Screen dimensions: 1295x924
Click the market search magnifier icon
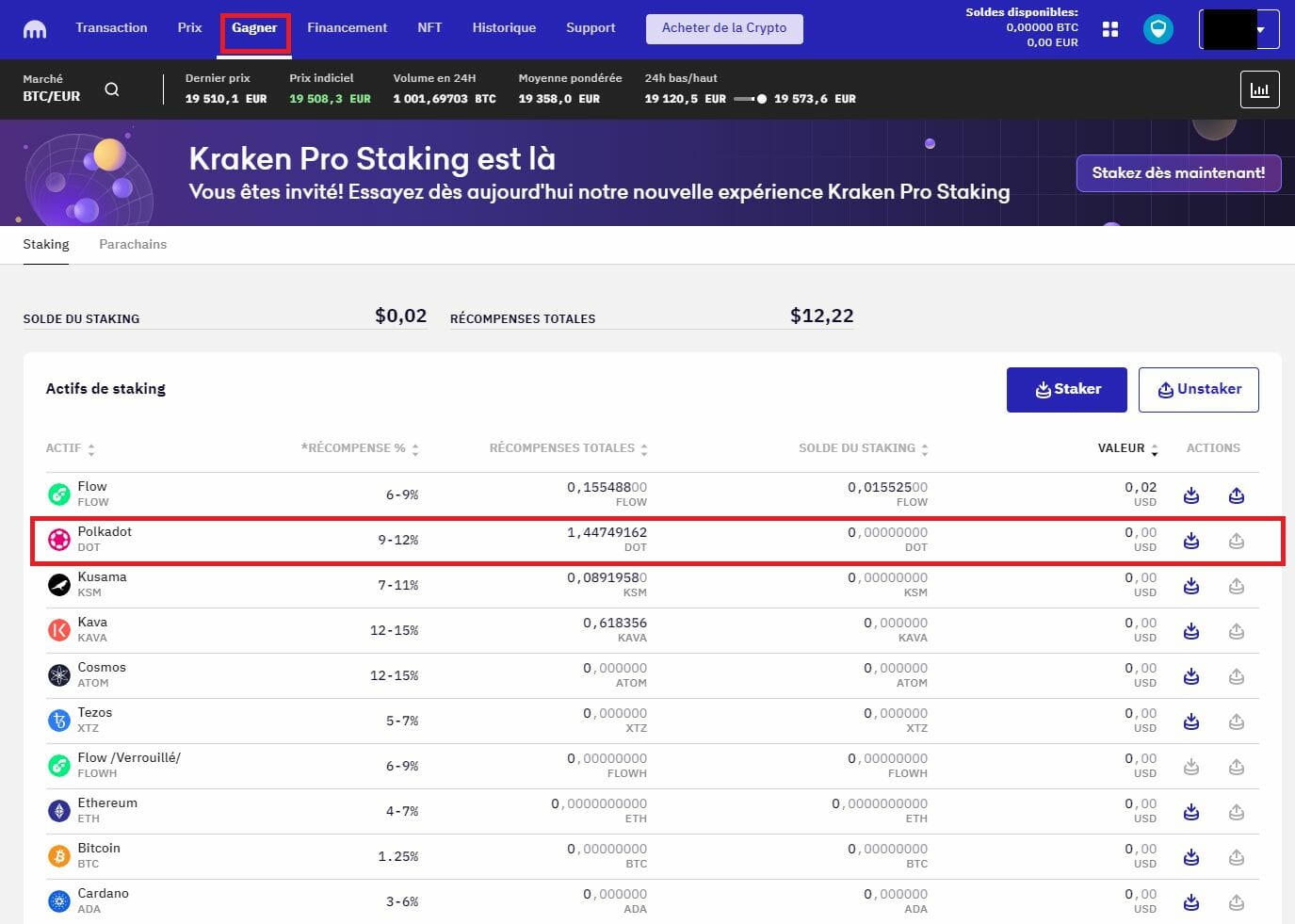(112, 89)
